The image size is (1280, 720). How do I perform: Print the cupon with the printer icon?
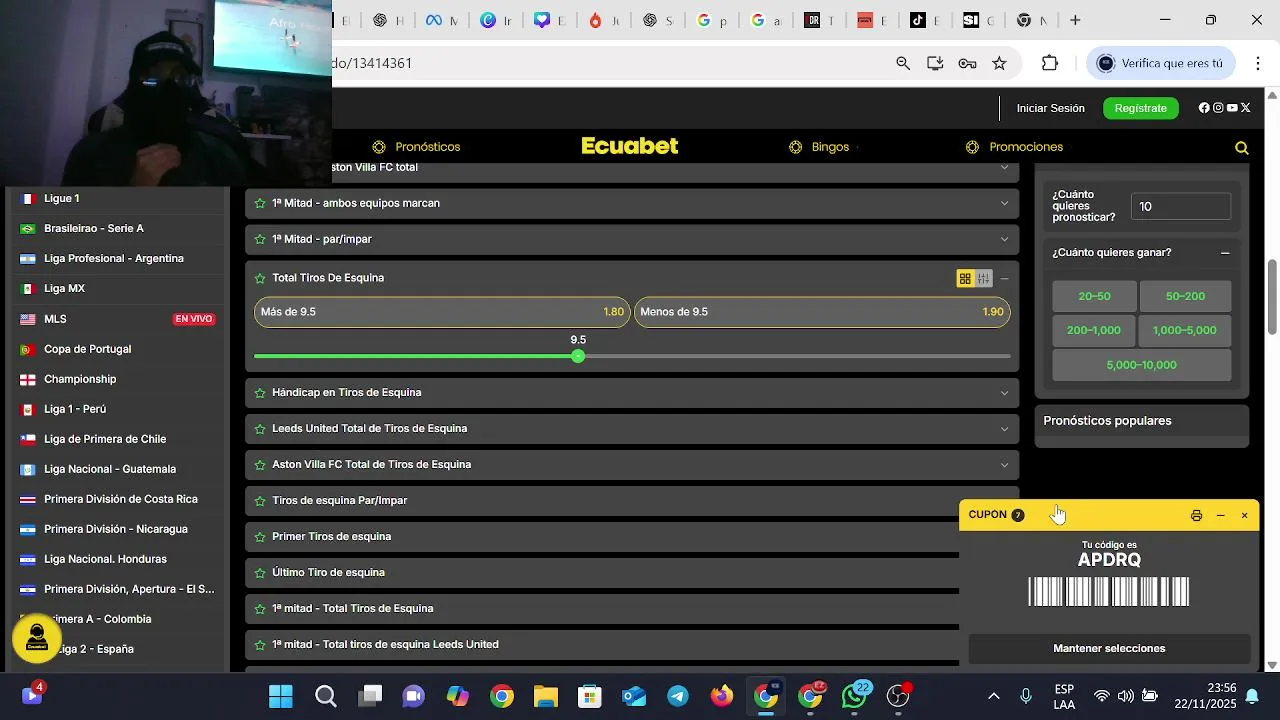(x=1196, y=516)
